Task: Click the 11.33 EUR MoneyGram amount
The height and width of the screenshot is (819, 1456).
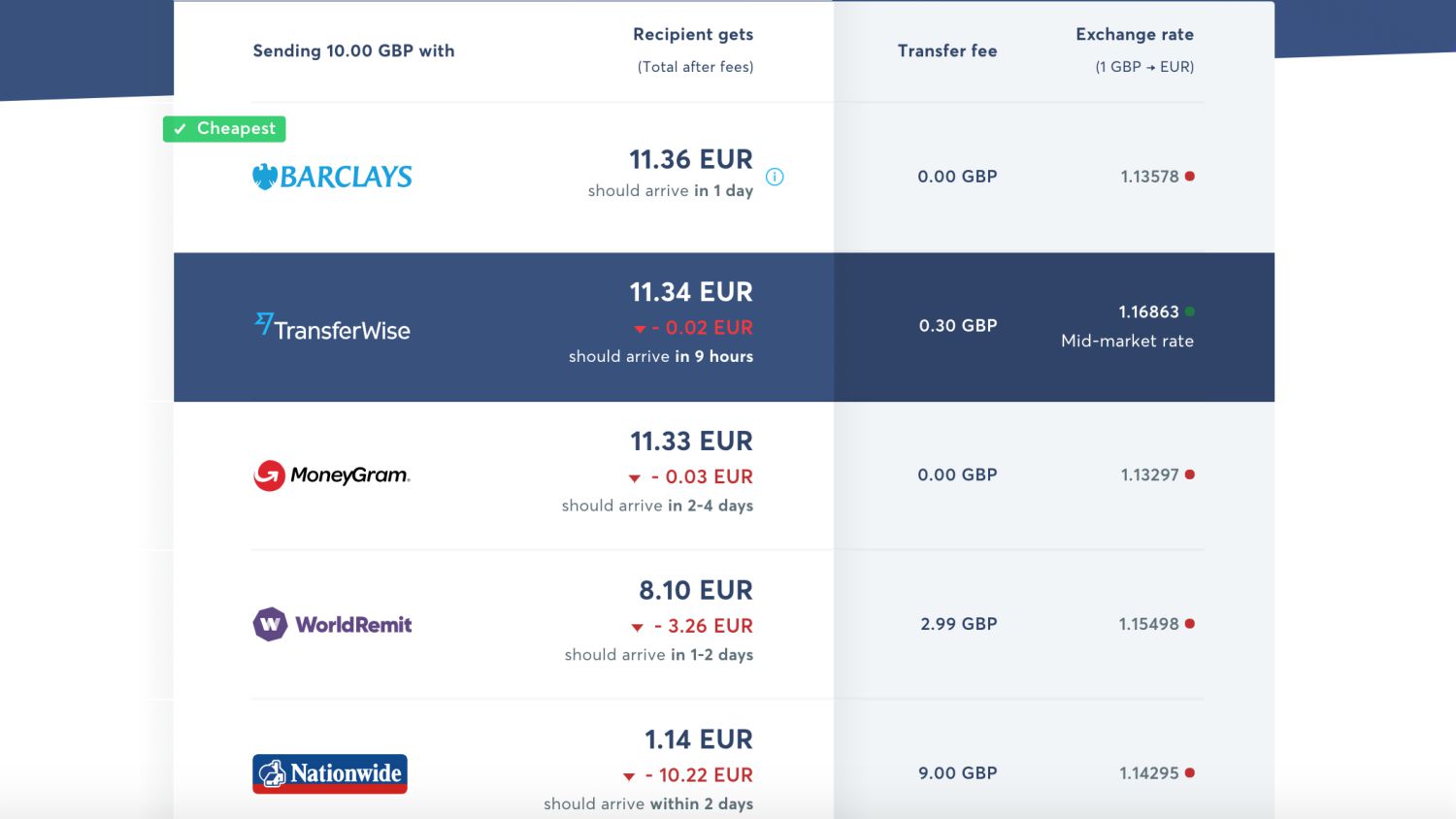Action: 691,442
